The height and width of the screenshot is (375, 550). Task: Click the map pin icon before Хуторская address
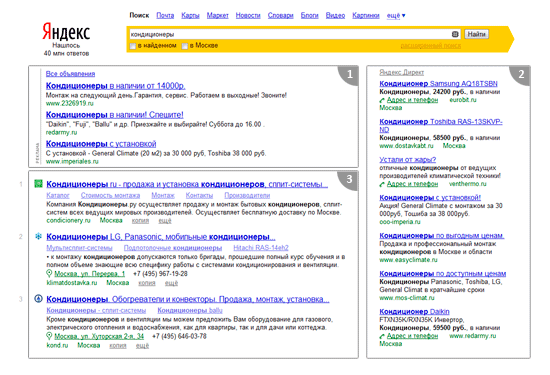pyautogui.click(x=49, y=336)
